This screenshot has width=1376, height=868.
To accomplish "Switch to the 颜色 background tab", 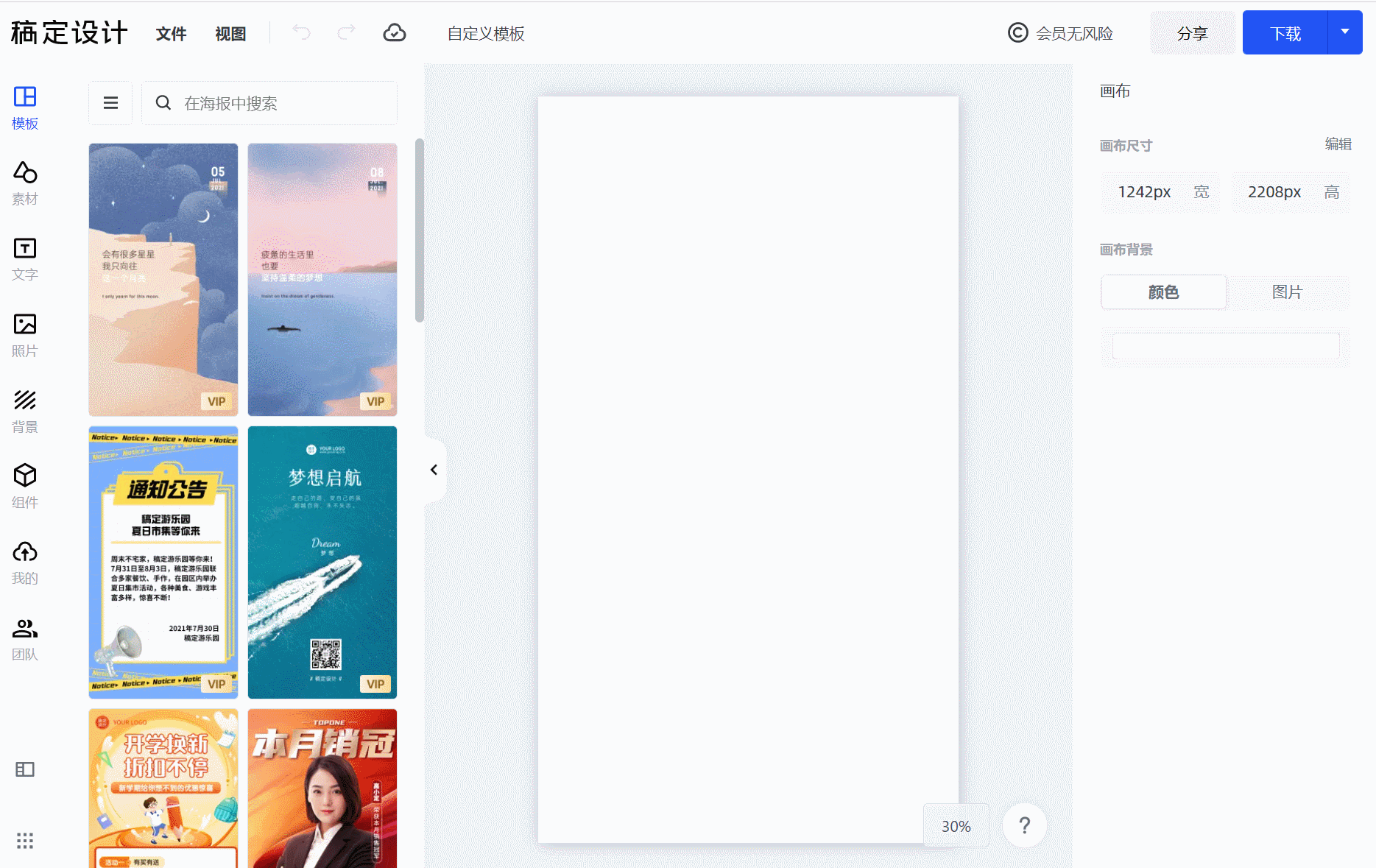I will point(1164,292).
